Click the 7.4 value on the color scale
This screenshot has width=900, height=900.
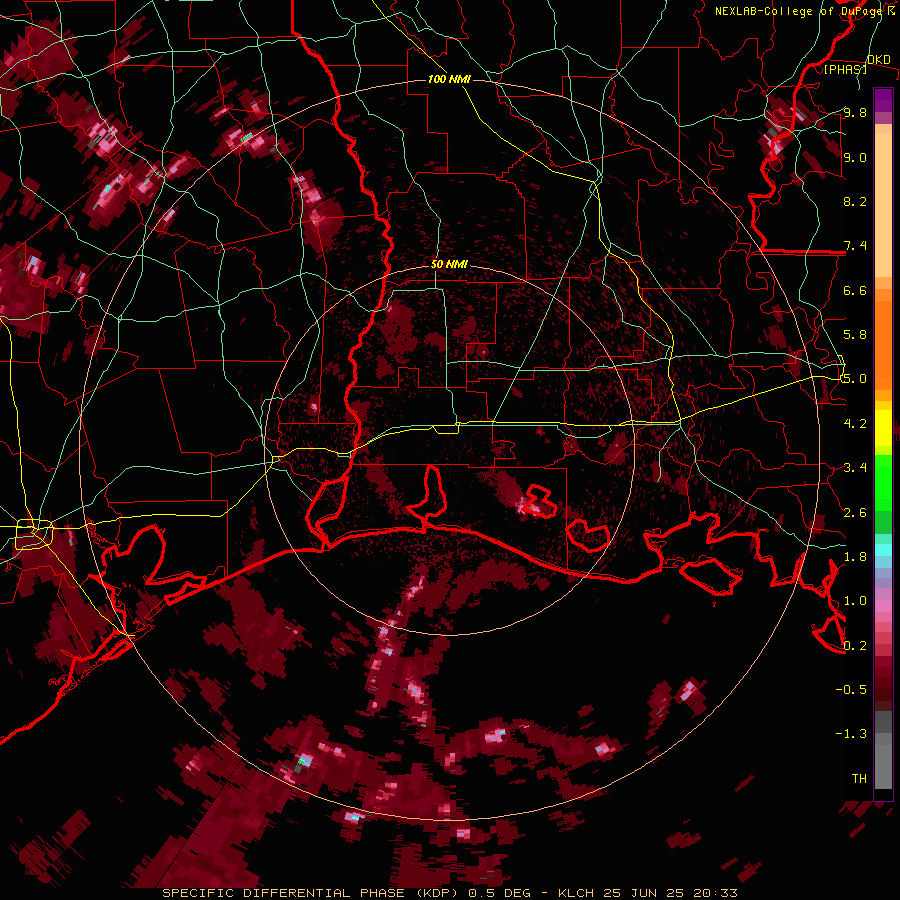click(855, 246)
